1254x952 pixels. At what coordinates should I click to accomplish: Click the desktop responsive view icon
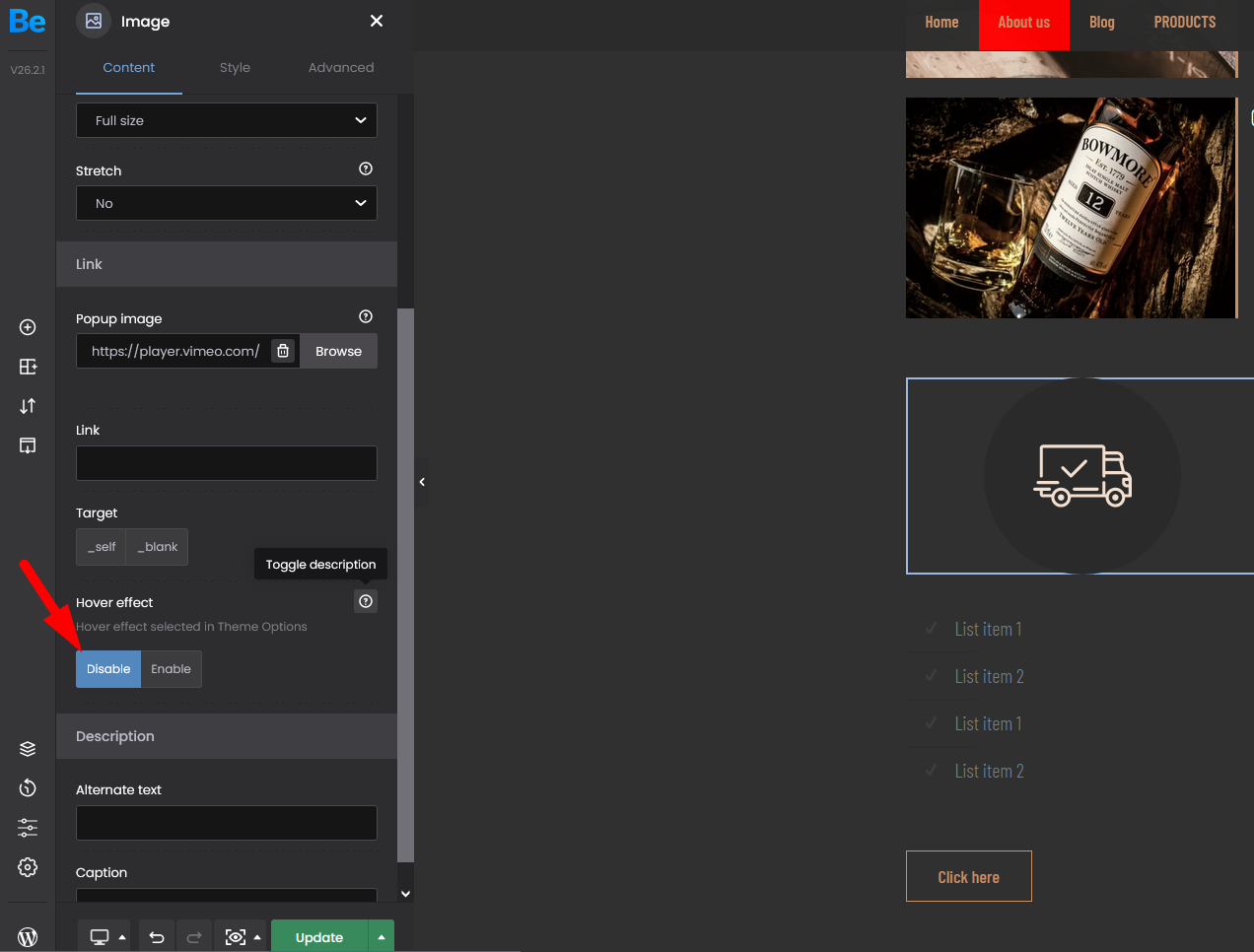[x=100, y=937]
